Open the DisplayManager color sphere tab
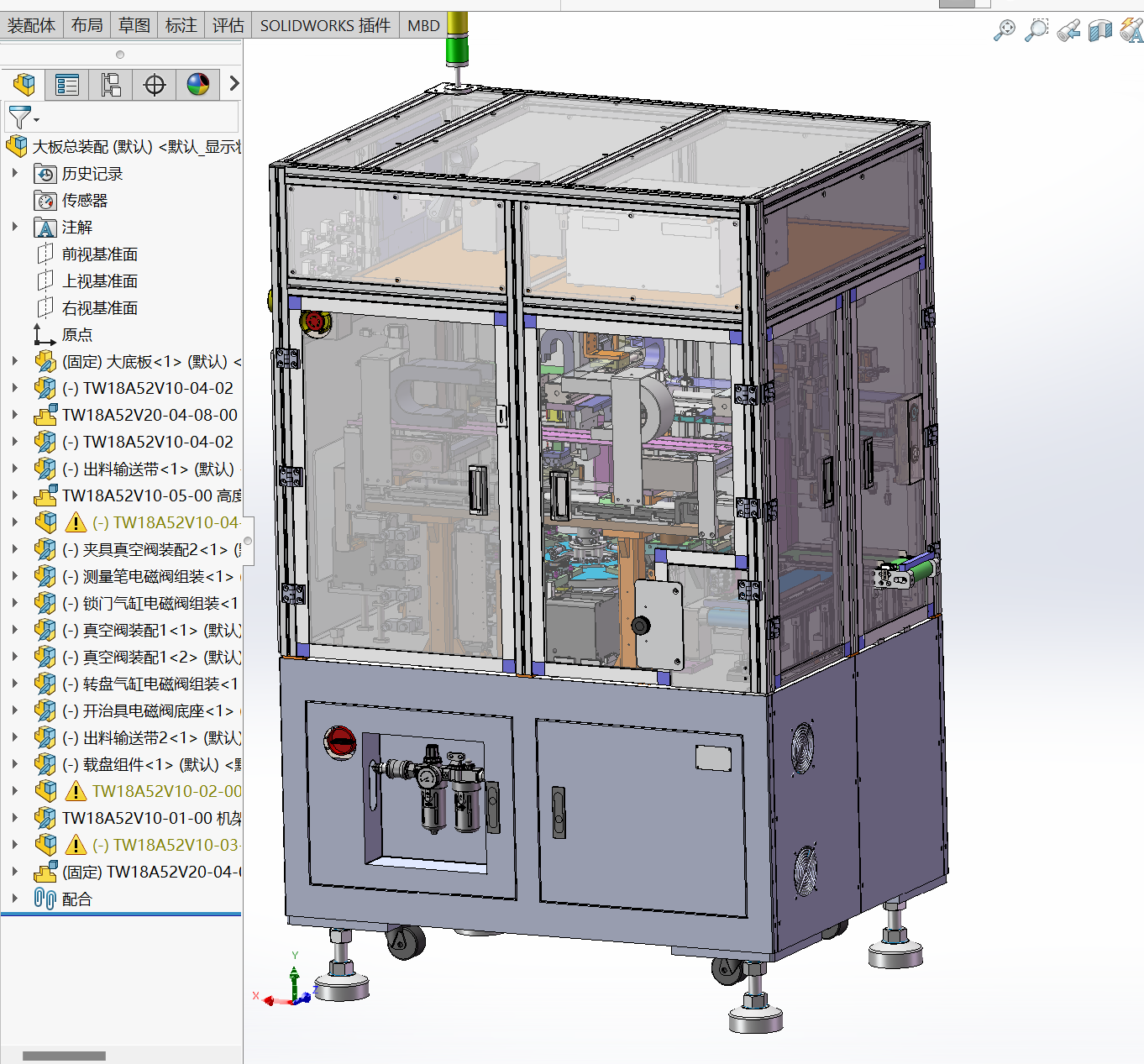Image resolution: width=1144 pixels, height=1064 pixels. (x=198, y=85)
